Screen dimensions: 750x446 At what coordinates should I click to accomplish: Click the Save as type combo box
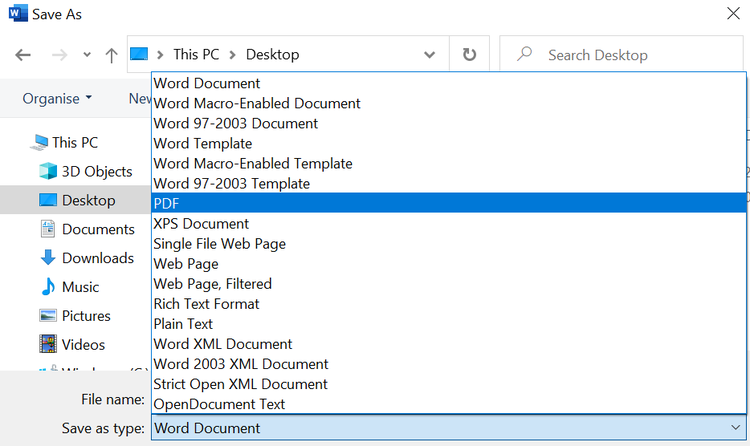448,428
